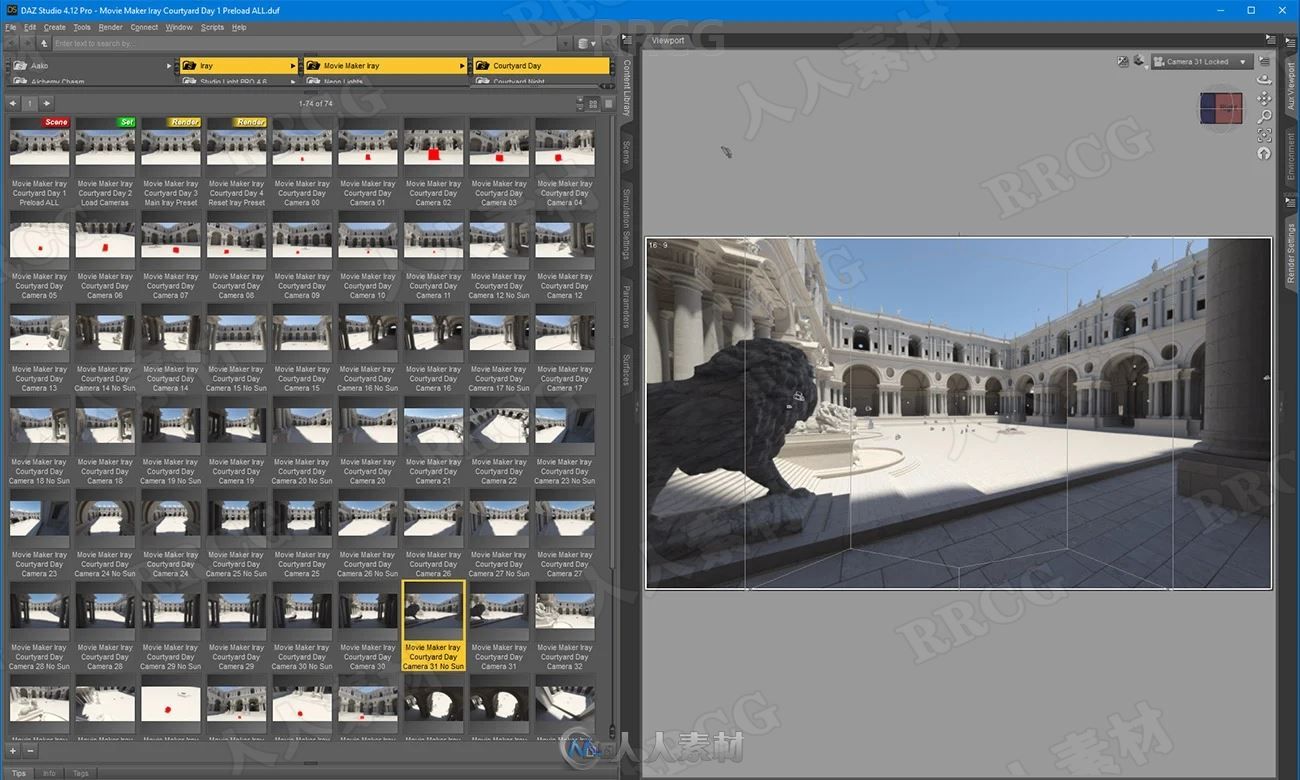Switch to the Tips tab
1300x780 pixels.
point(20,773)
